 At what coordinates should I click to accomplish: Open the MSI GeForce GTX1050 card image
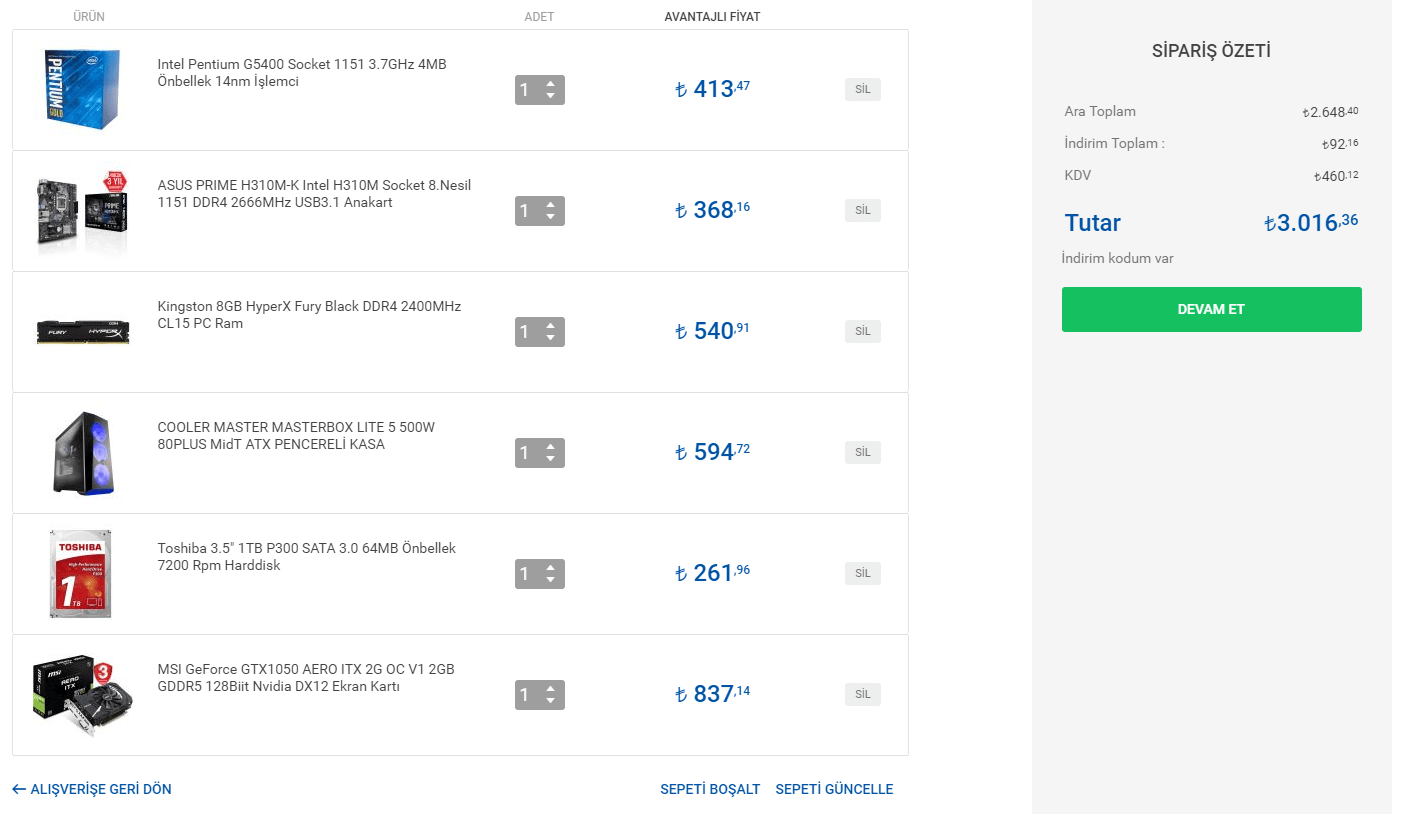click(x=82, y=694)
